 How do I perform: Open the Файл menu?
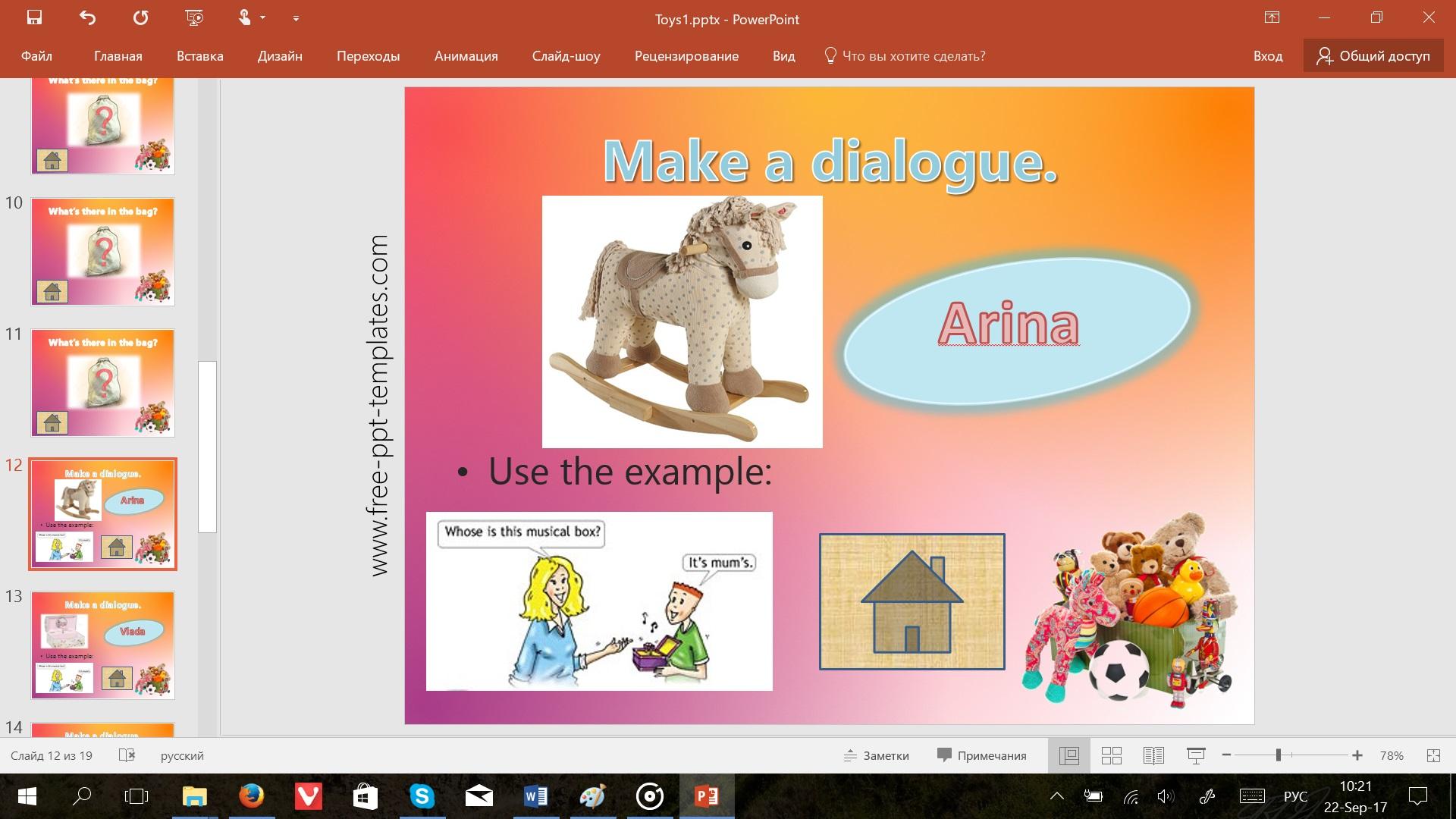(x=36, y=56)
